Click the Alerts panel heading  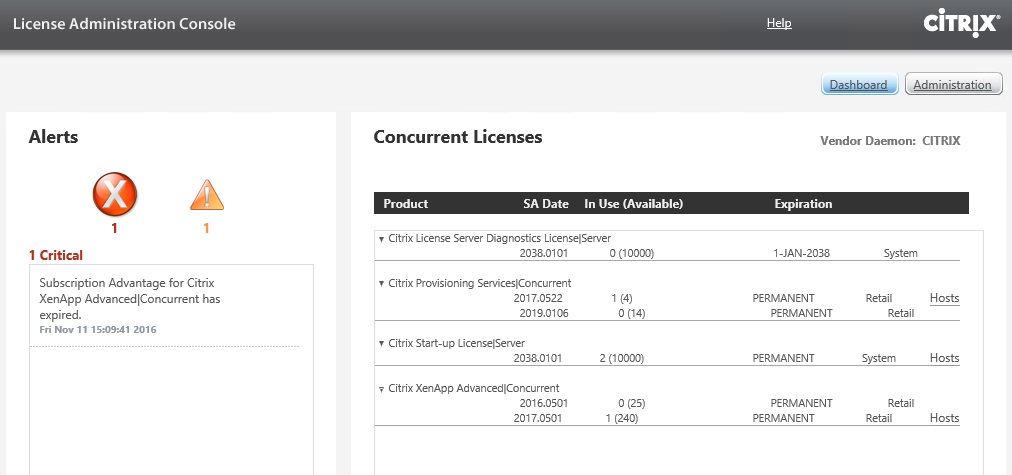53,136
